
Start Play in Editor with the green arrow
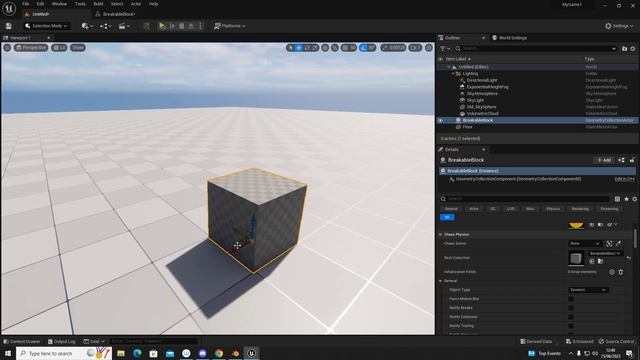[162, 26]
